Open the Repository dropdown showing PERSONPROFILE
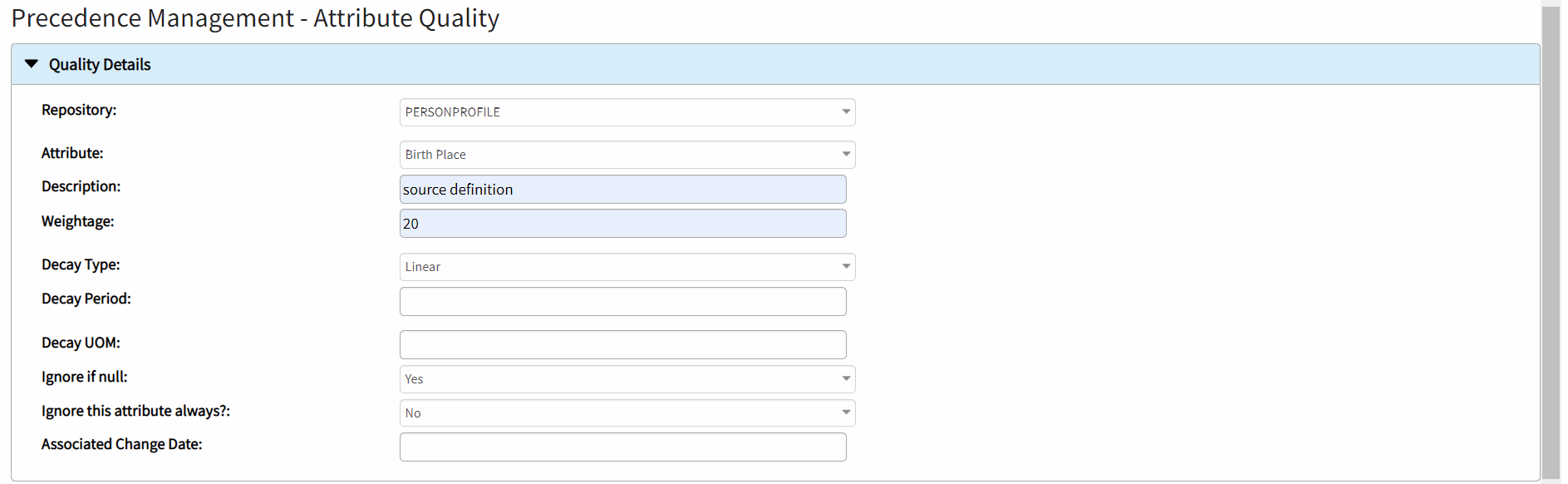The width and height of the screenshot is (1568, 484). pyautogui.click(x=619, y=112)
